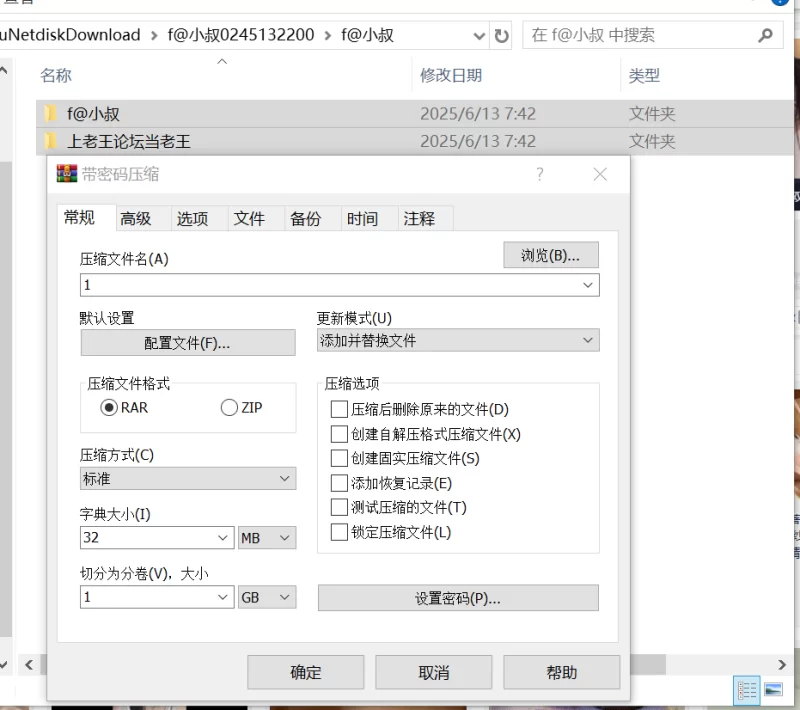
Task: Open the 切分为分卷 size dropdown
Action: [x=222, y=597]
